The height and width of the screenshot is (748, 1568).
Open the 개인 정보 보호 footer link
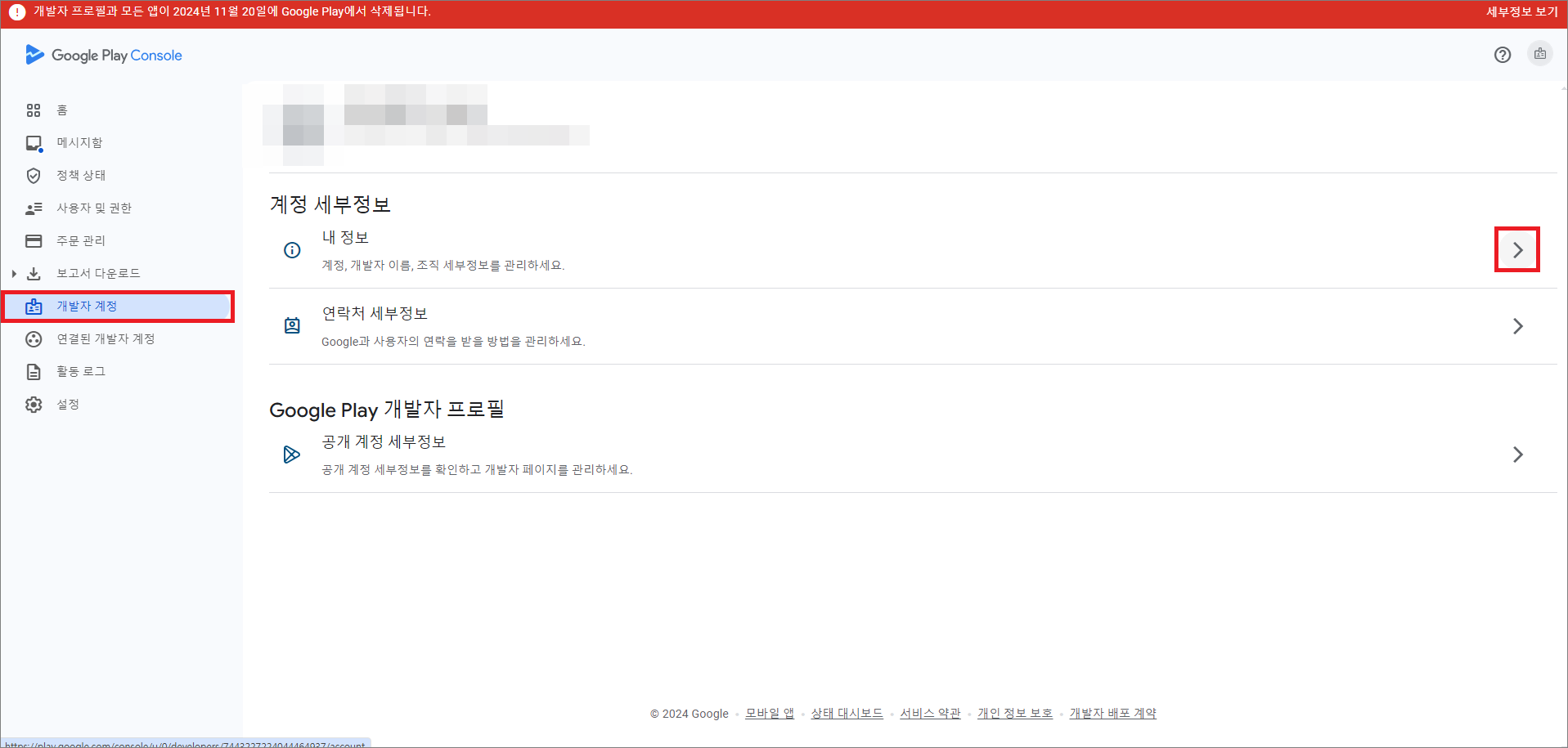click(1015, 714)
